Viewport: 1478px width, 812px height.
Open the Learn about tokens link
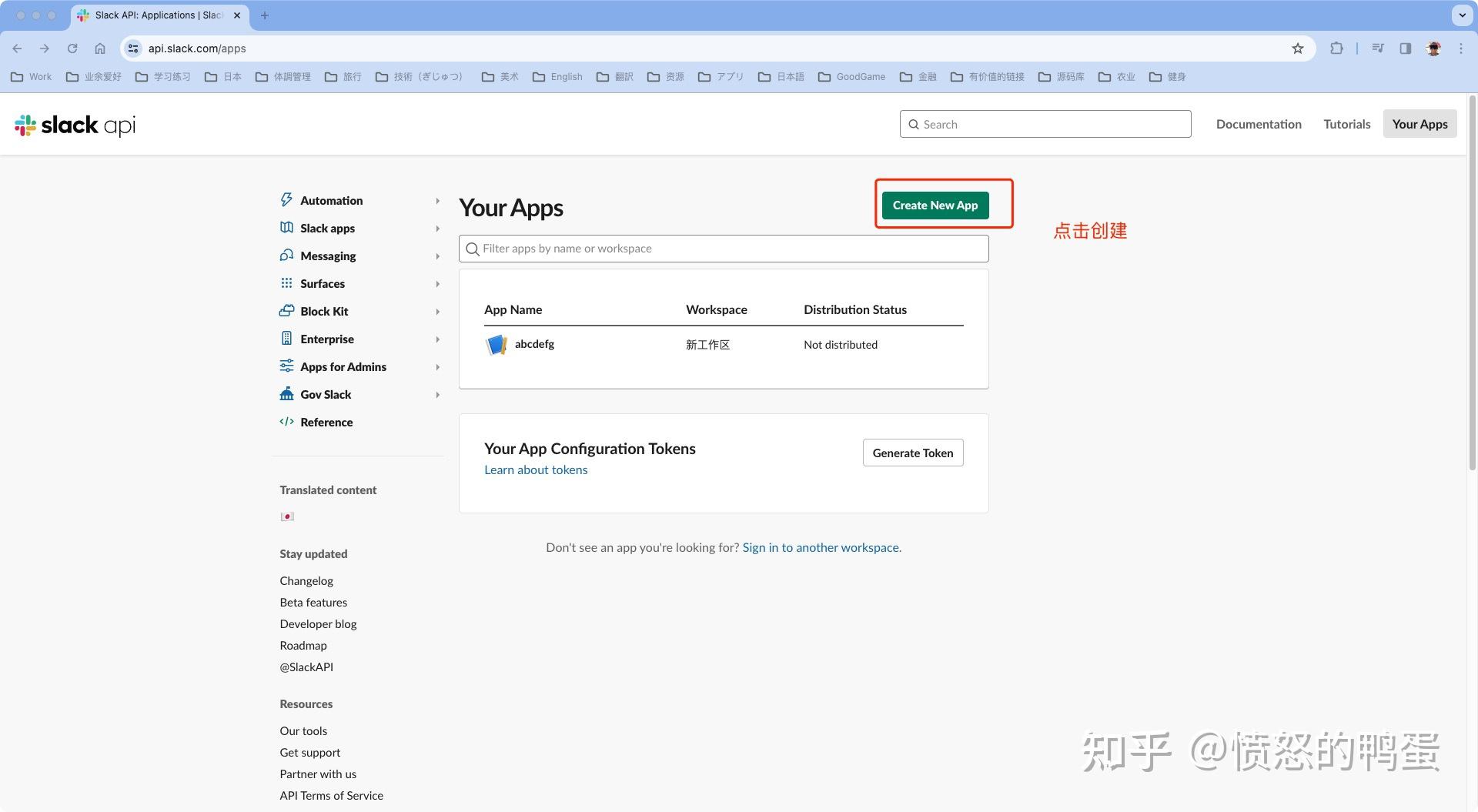click(536, 469)
